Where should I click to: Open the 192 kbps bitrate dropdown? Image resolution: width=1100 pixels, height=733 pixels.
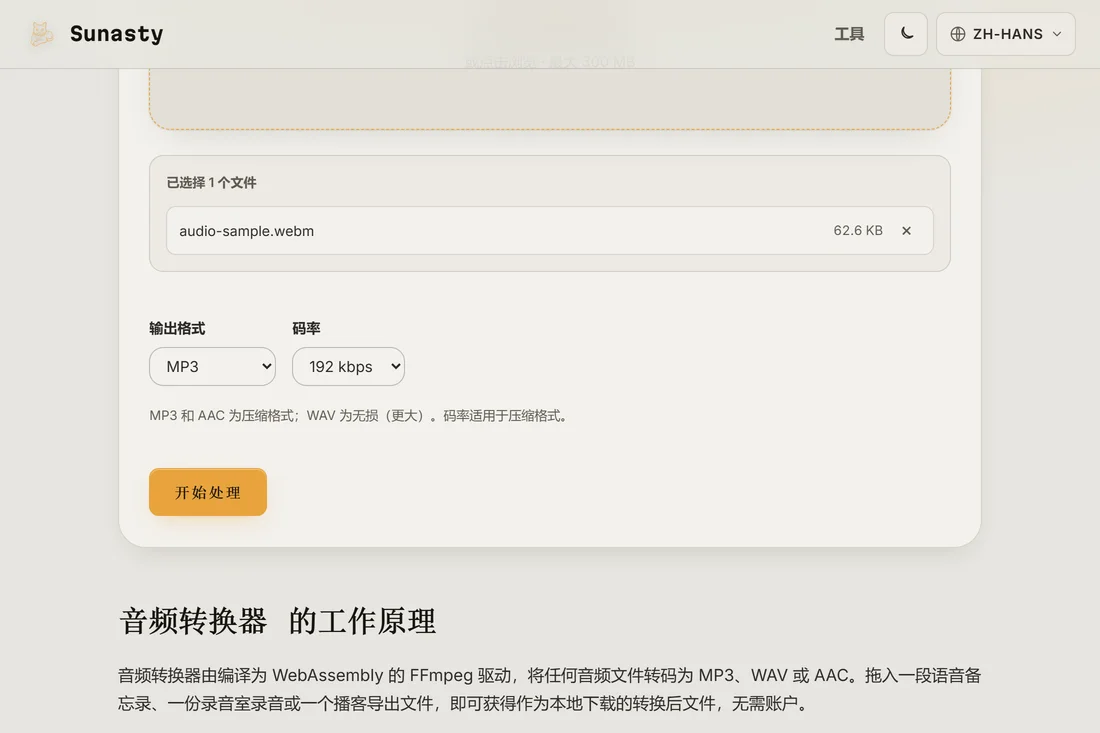pyautogui.click(x=348, y=366)
